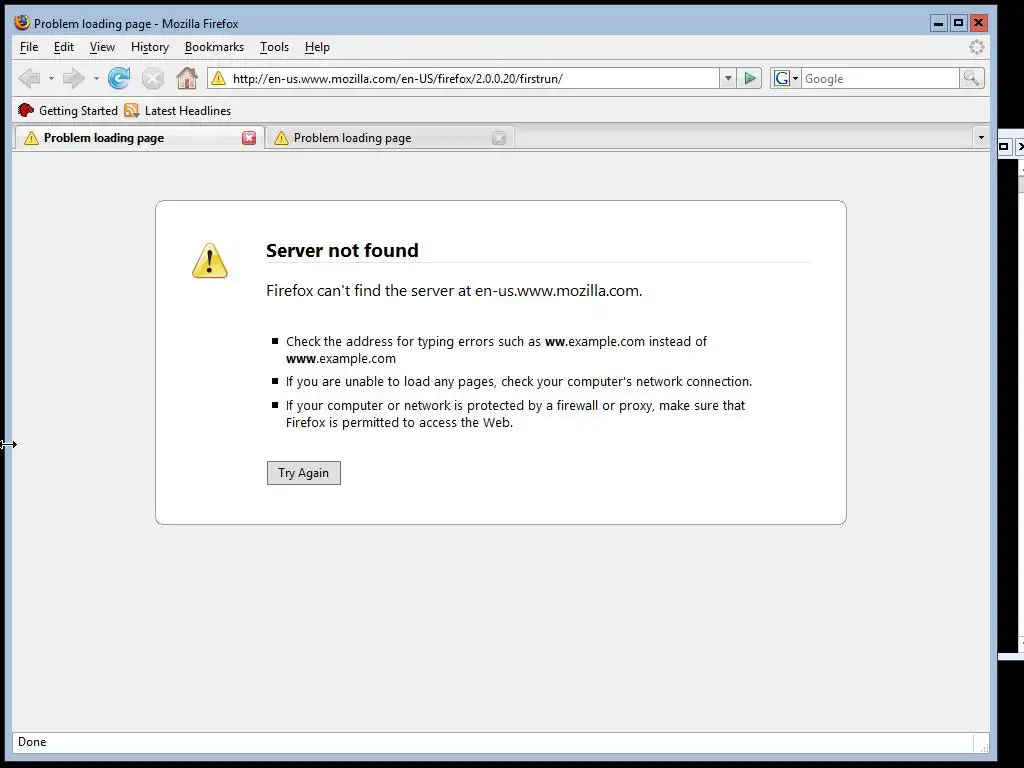
Task: Click the warning site icon in address bar
Action: click(x=218, y=78)
